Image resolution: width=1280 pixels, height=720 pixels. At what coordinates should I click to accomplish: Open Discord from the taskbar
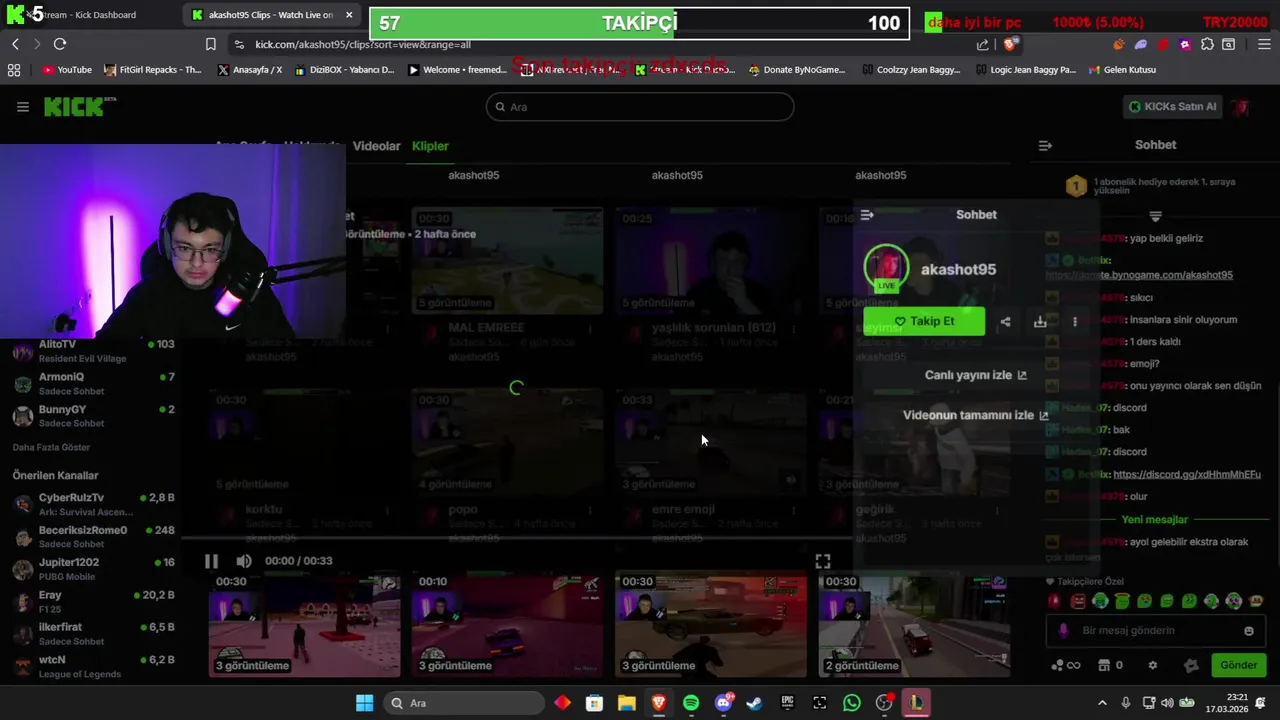point(723,703)
